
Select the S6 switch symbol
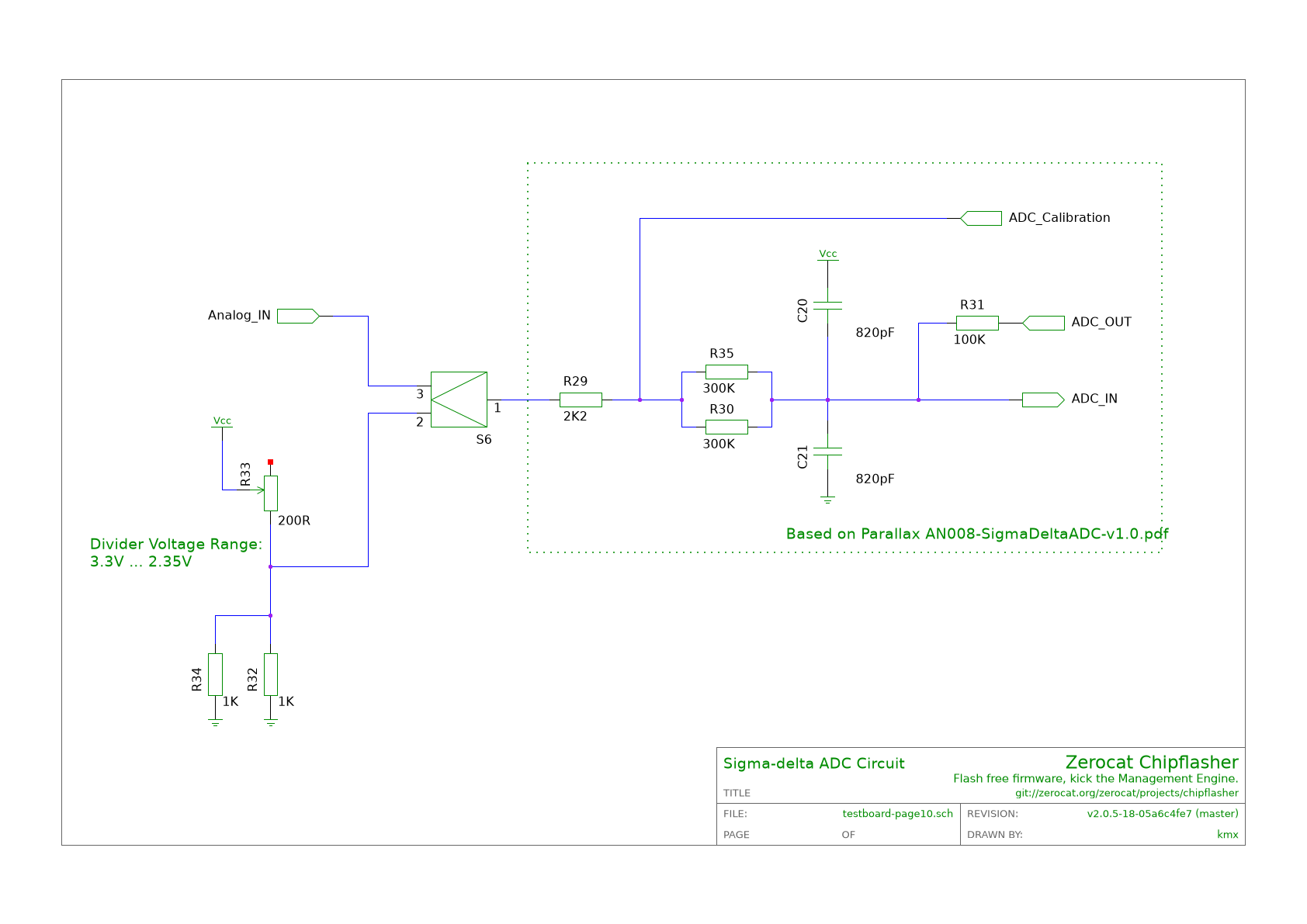point(459,400)
